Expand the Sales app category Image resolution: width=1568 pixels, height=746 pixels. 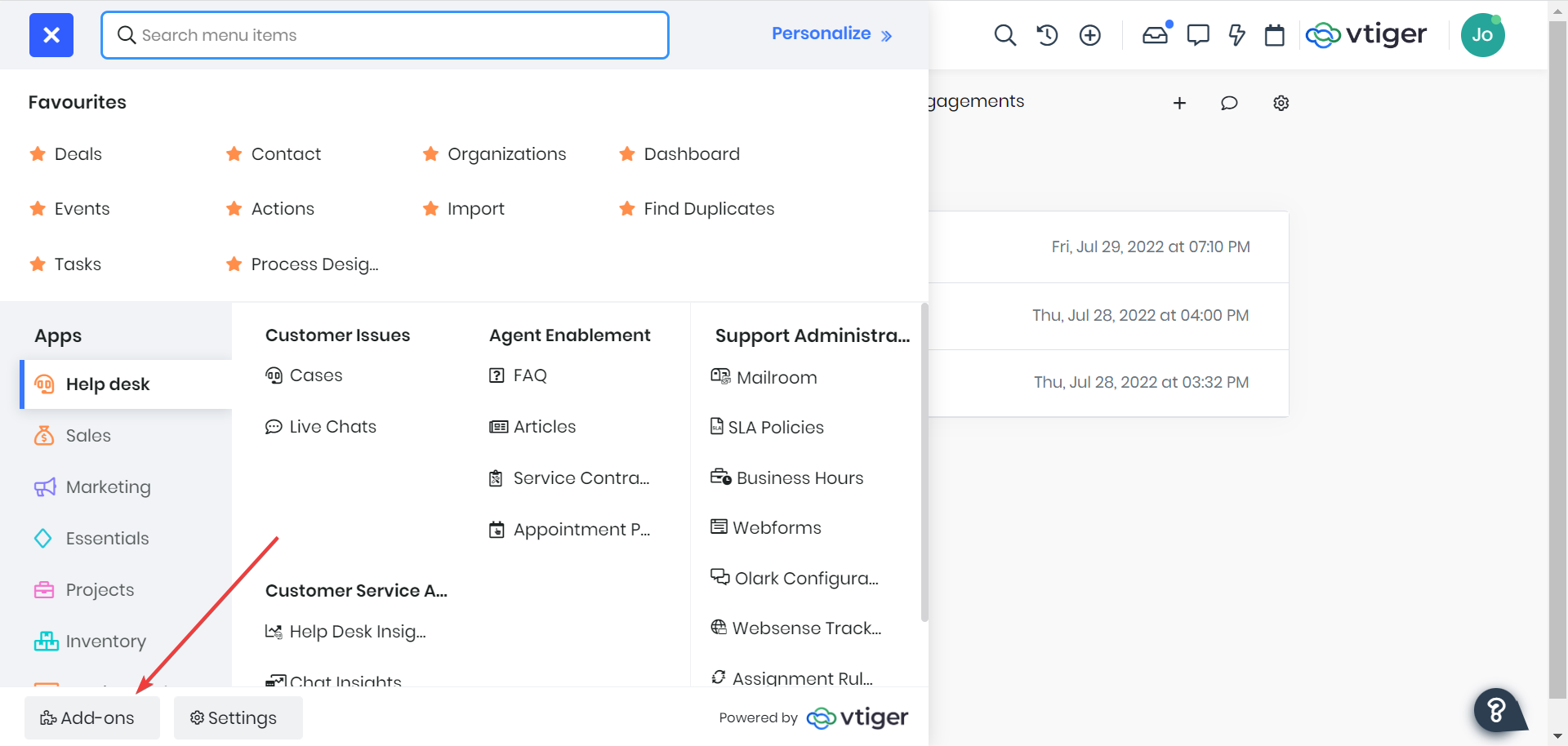tap(88, 436)
